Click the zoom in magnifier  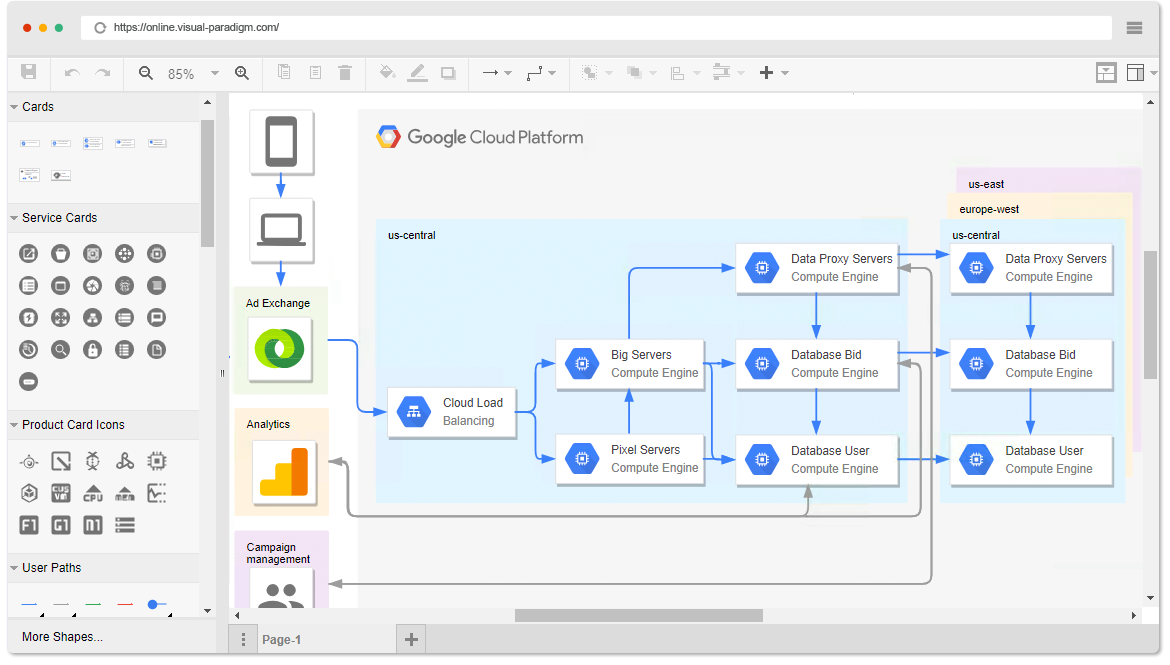[242, 73]
